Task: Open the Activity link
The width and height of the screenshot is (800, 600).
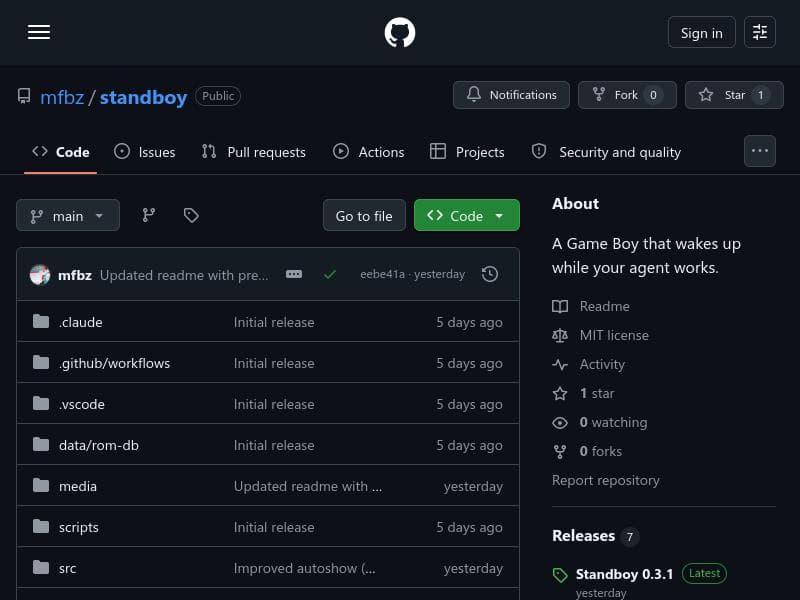Action: (602, 364)
